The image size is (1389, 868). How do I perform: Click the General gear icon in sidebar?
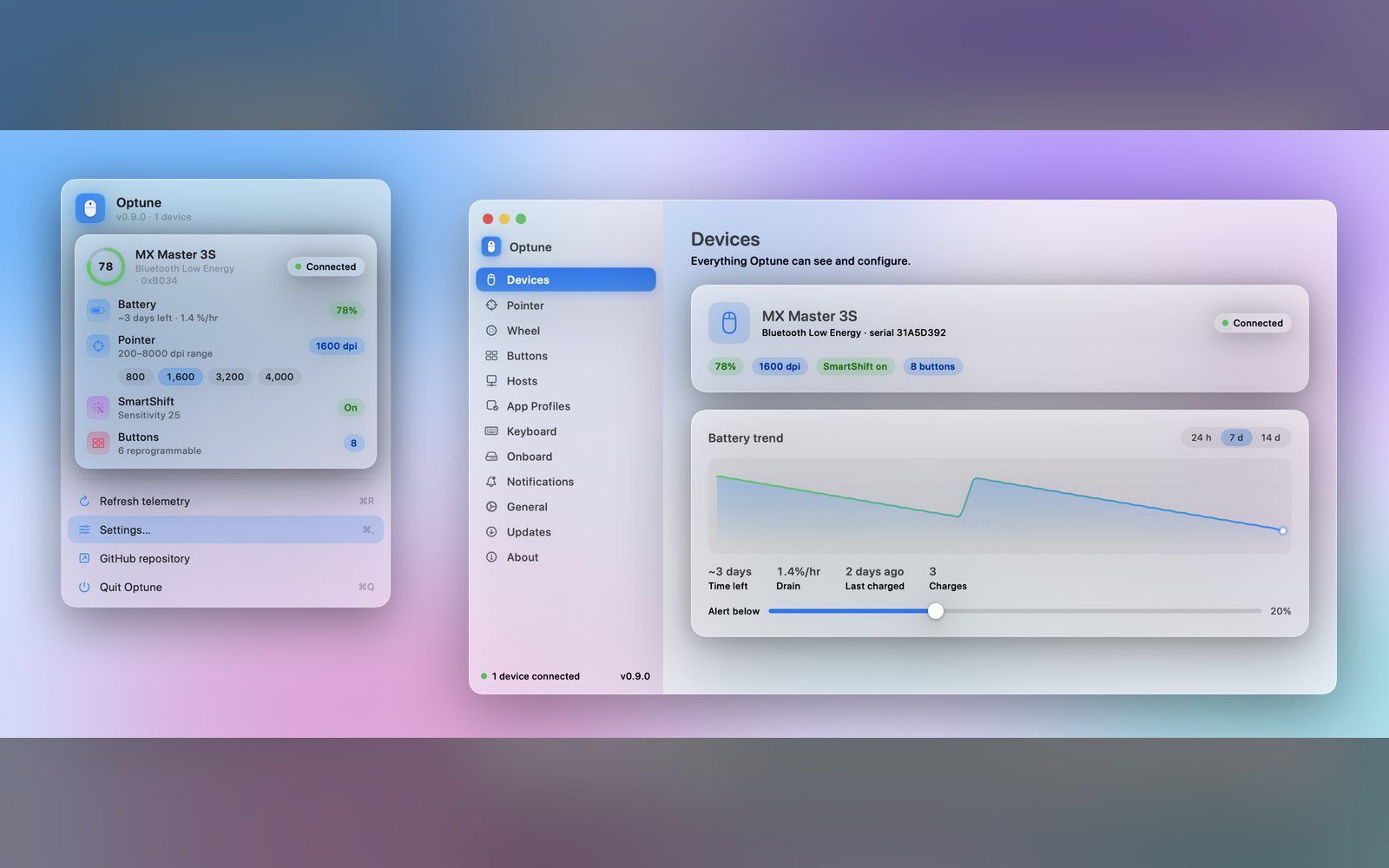491,507
